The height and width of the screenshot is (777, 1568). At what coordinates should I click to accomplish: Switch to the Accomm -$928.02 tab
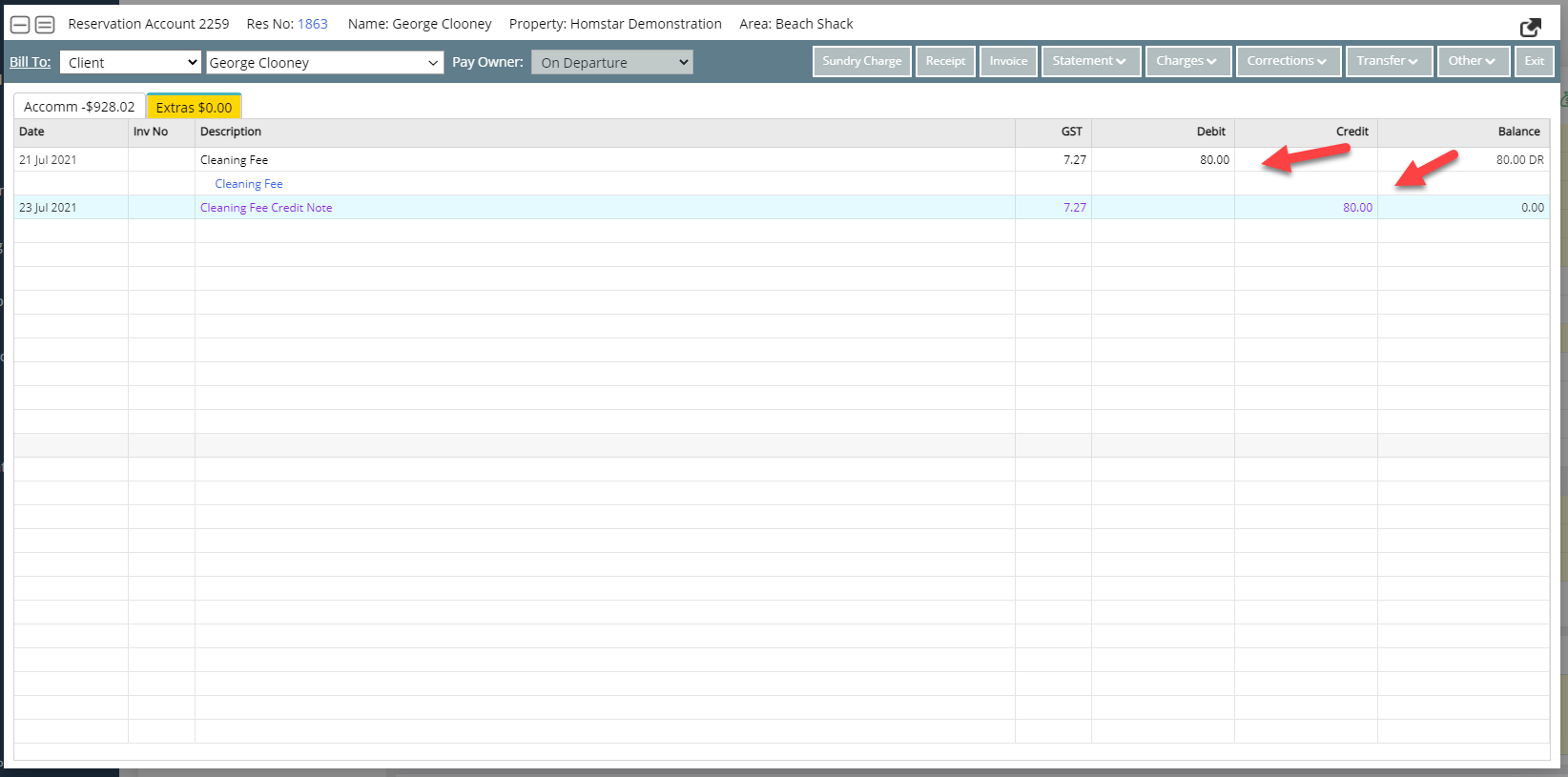(79, 107)
